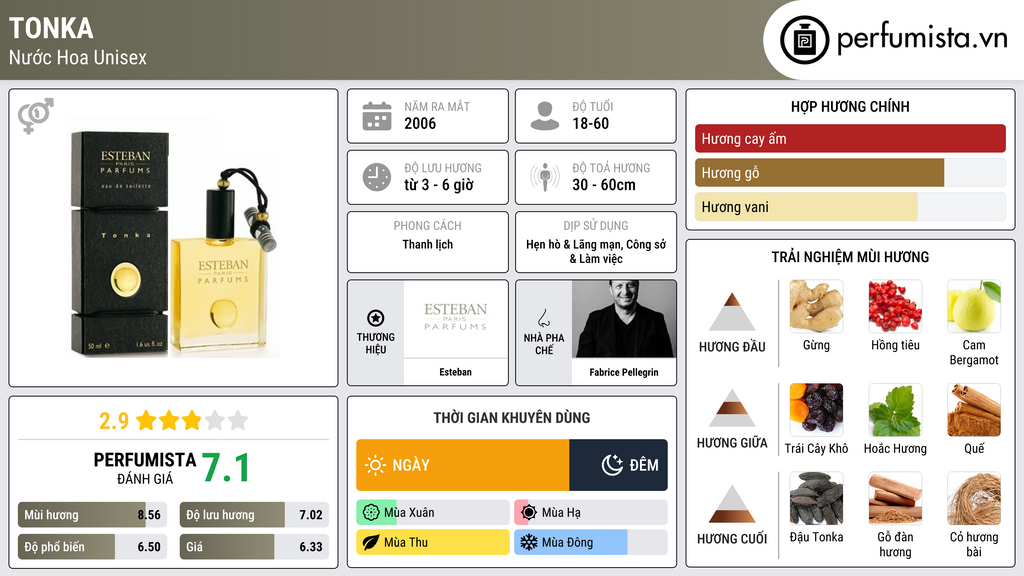Open the Trái Cây Khô note image
The image size is (1024, 576).
[816, 409]
